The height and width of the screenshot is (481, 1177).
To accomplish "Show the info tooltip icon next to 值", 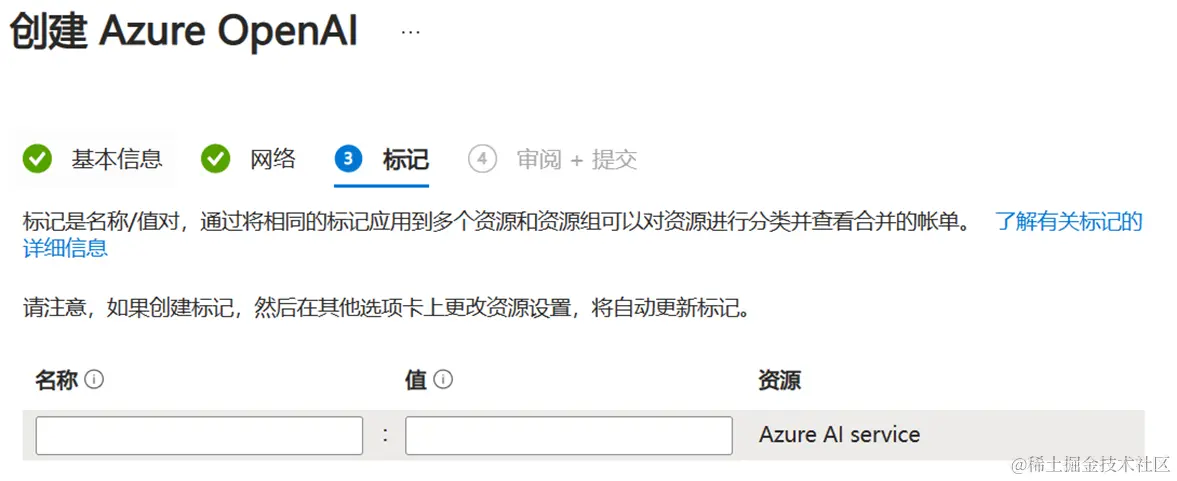I will point(443,380).
